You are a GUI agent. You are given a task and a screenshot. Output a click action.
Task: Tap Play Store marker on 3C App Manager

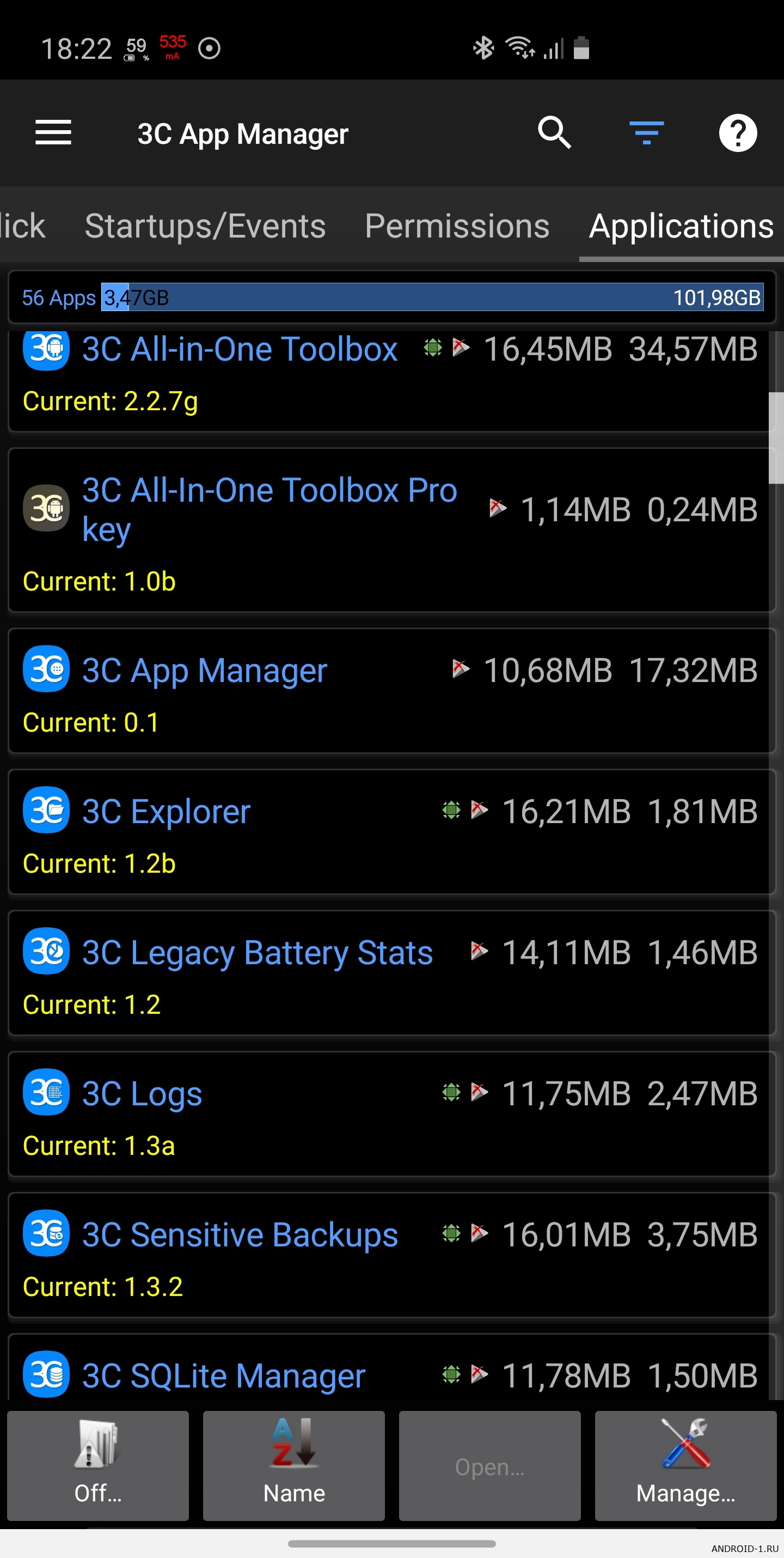461,669
